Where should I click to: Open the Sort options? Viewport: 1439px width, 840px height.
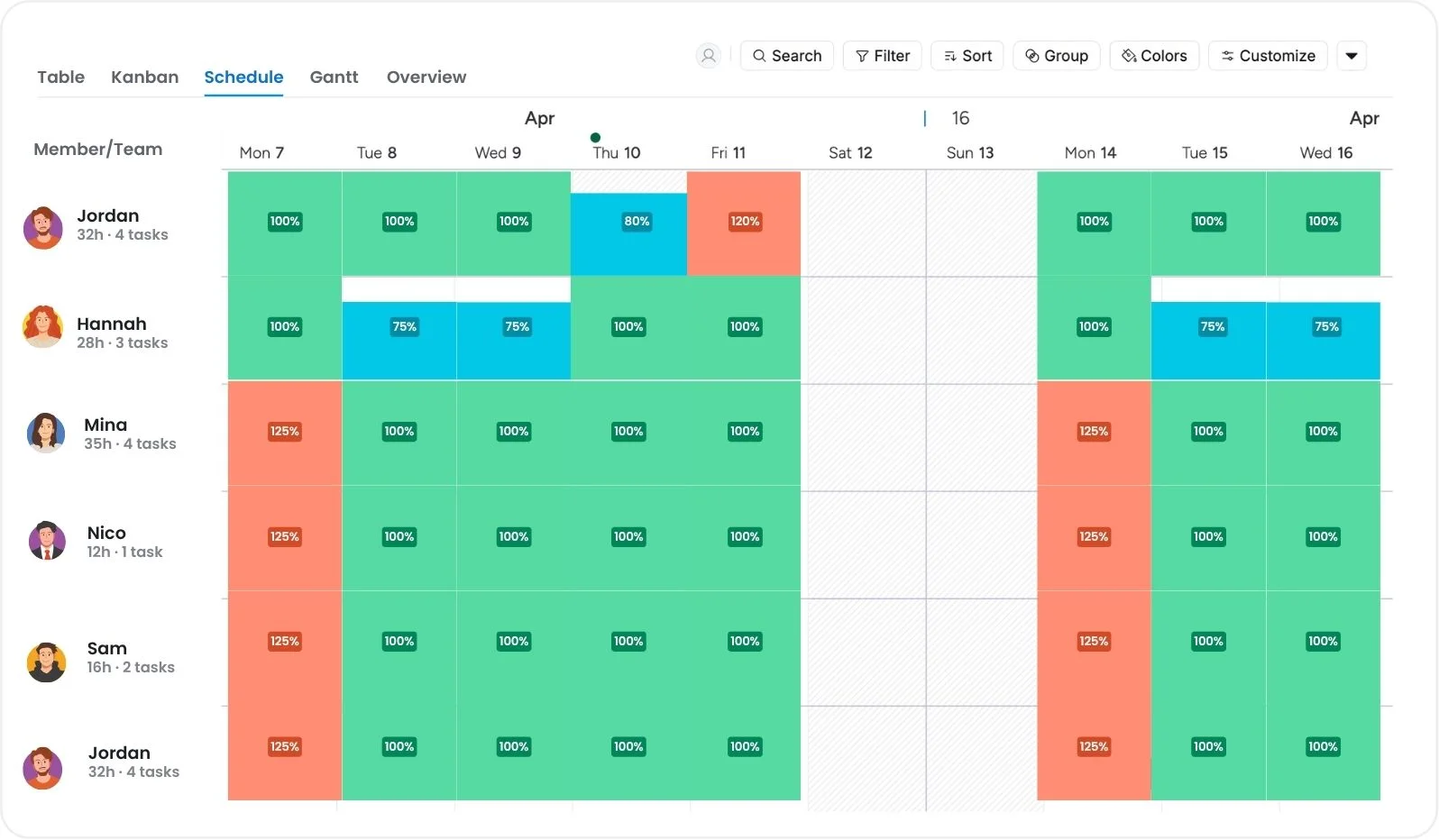967,56
